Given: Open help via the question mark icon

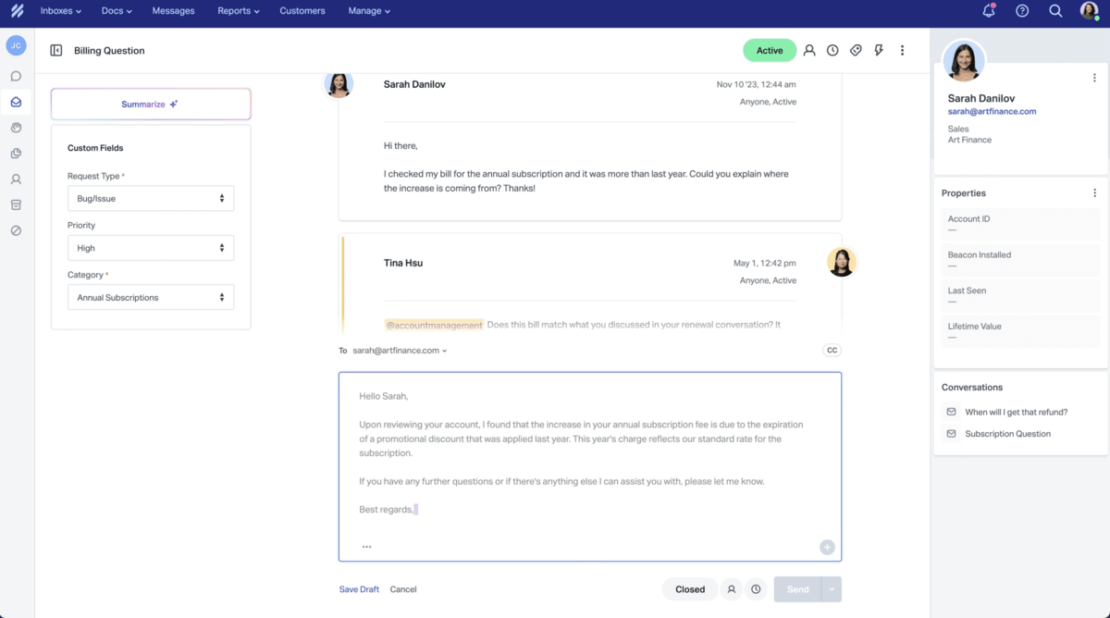Looking at the screenshot, I should click(x=1021, y=11).
